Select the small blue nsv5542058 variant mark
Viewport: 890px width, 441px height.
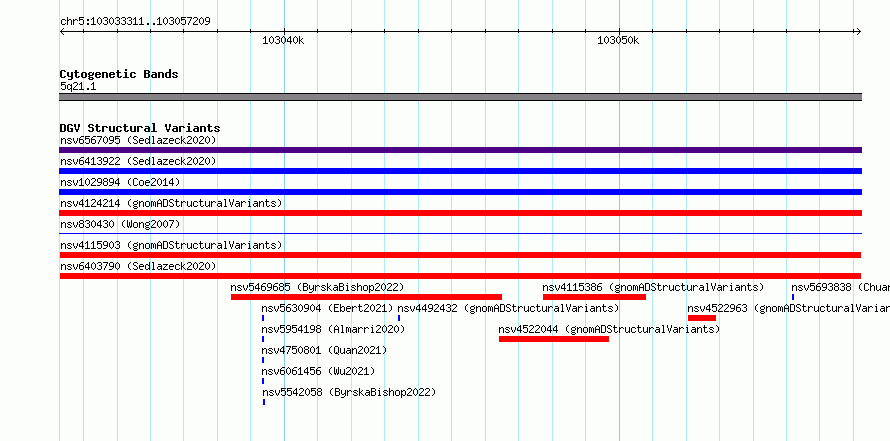[x=264, y=402]
